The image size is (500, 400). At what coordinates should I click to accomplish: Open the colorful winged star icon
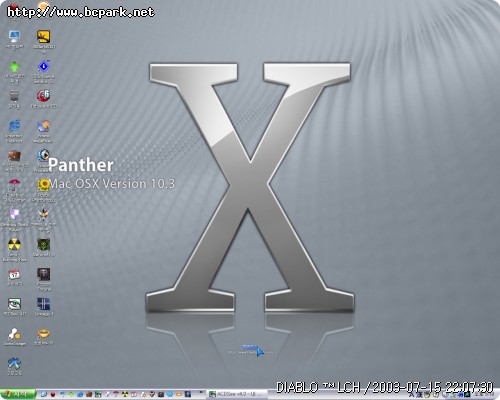tap(43, 215)
